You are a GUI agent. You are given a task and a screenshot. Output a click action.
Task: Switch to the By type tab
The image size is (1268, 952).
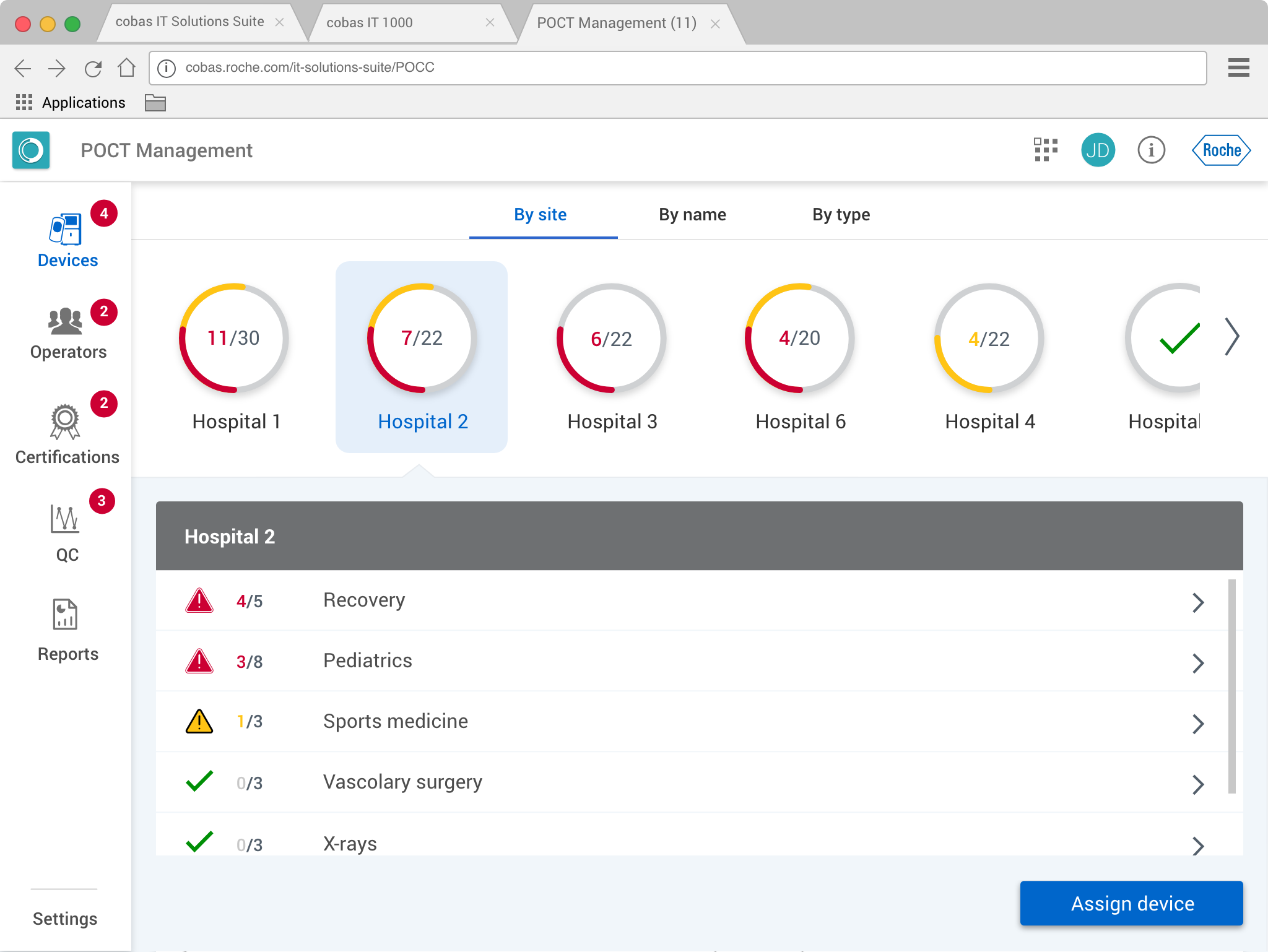click(x=841, y=215)
